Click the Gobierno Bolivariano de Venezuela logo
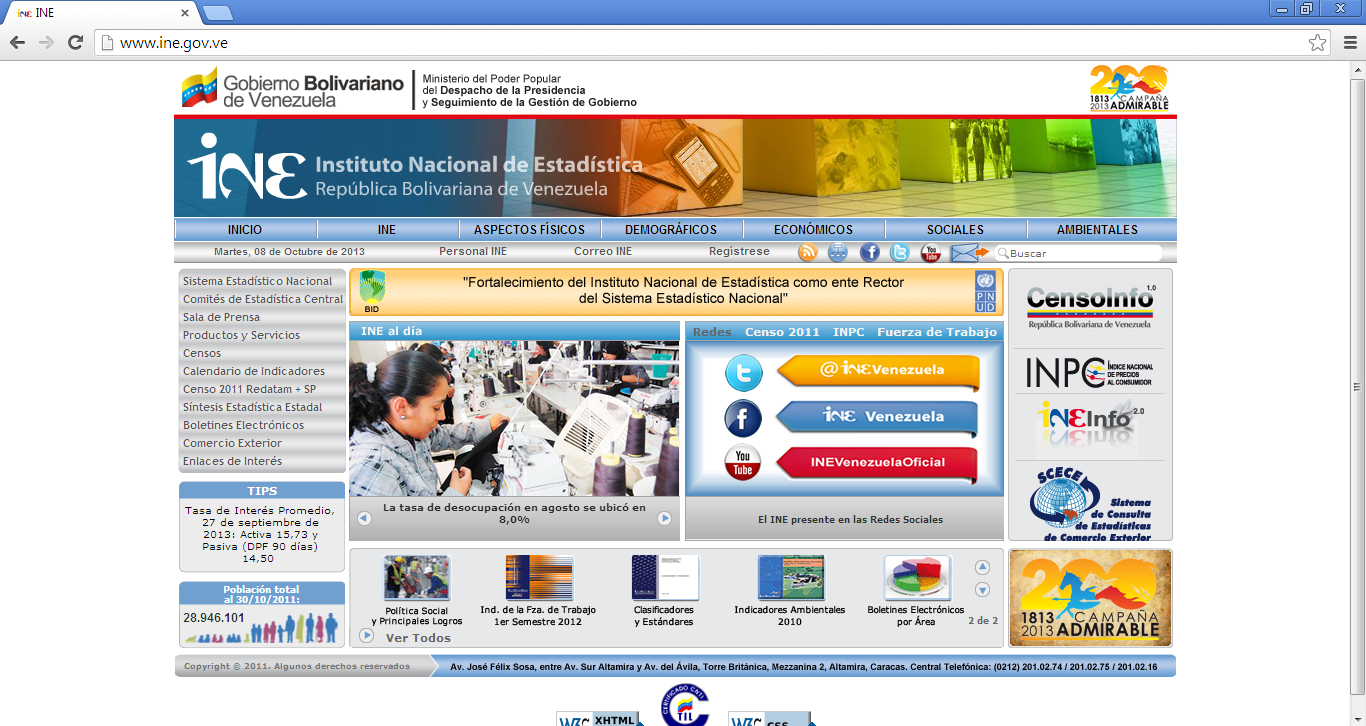The image size is (1366, 726). tap(292, 90)
